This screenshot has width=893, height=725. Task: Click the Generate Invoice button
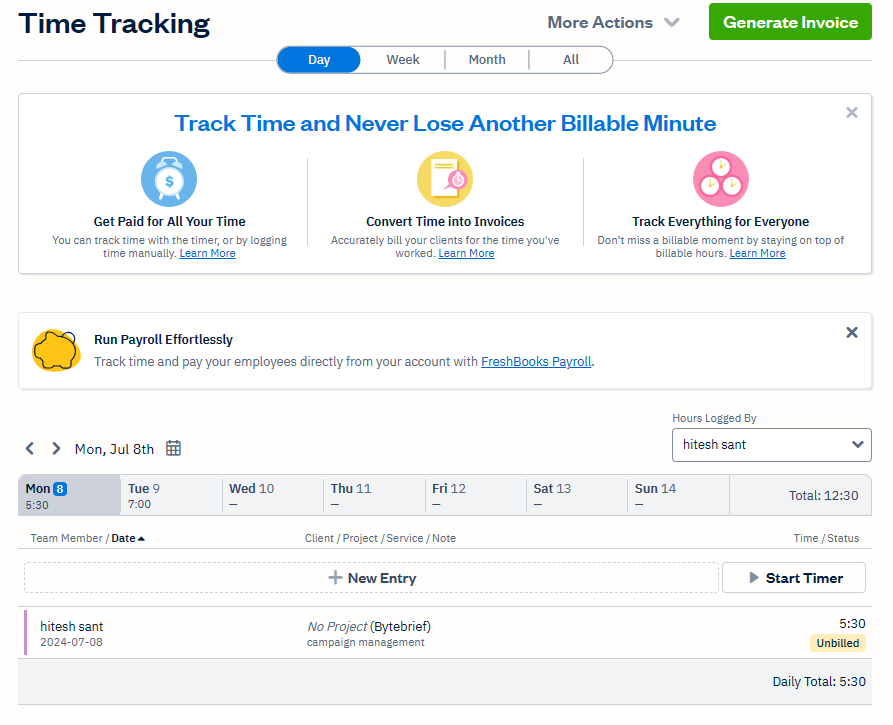point(790,22)
